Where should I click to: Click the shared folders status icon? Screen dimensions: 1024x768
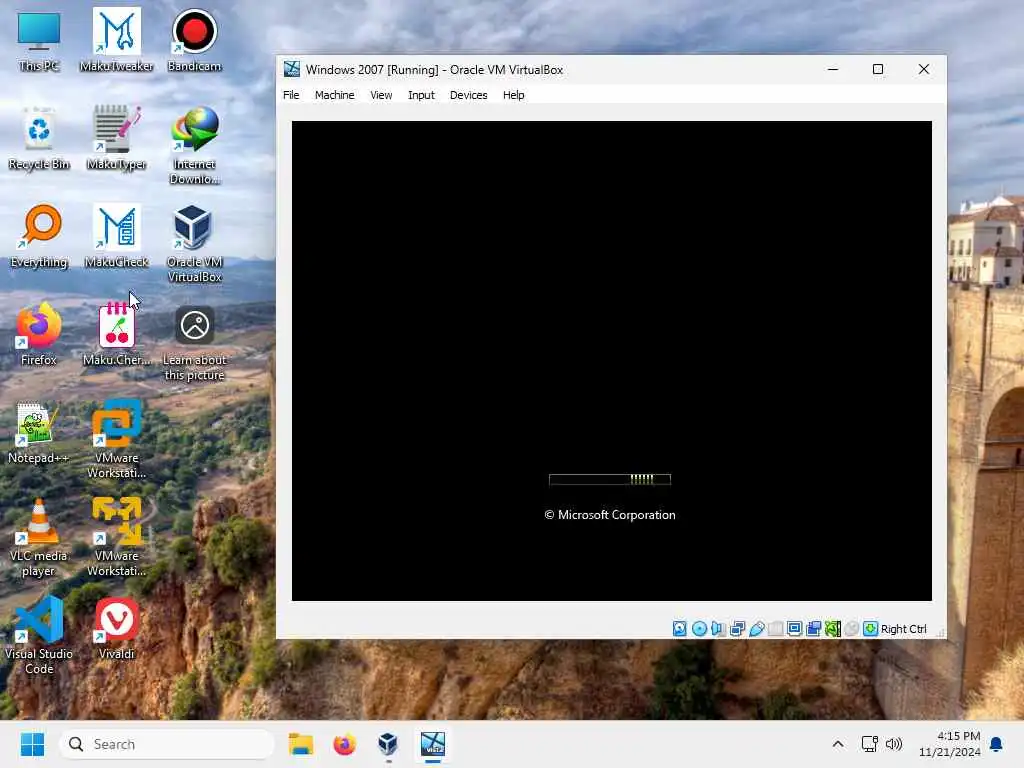[x=775, y=629]
